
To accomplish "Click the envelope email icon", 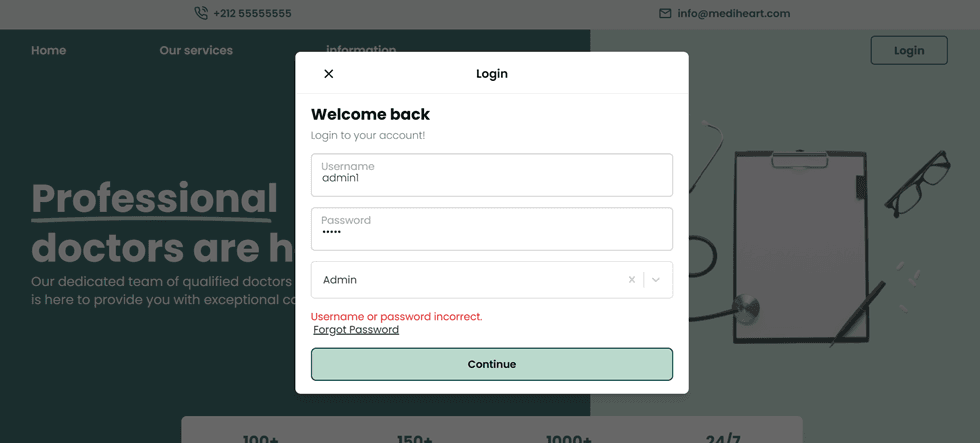I will tap(665, 14).
